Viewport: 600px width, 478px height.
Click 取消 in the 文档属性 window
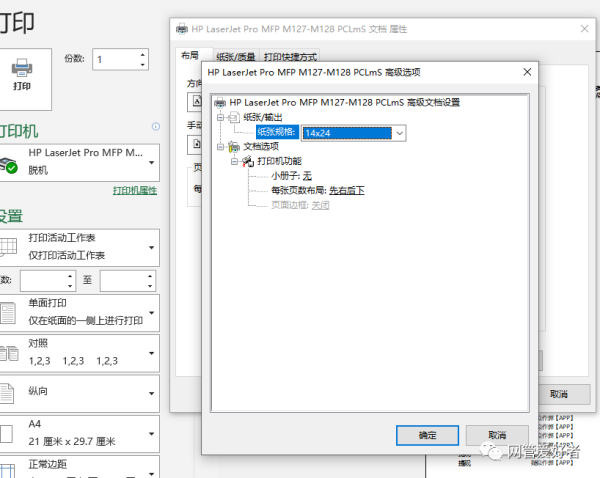coord(559,394)
